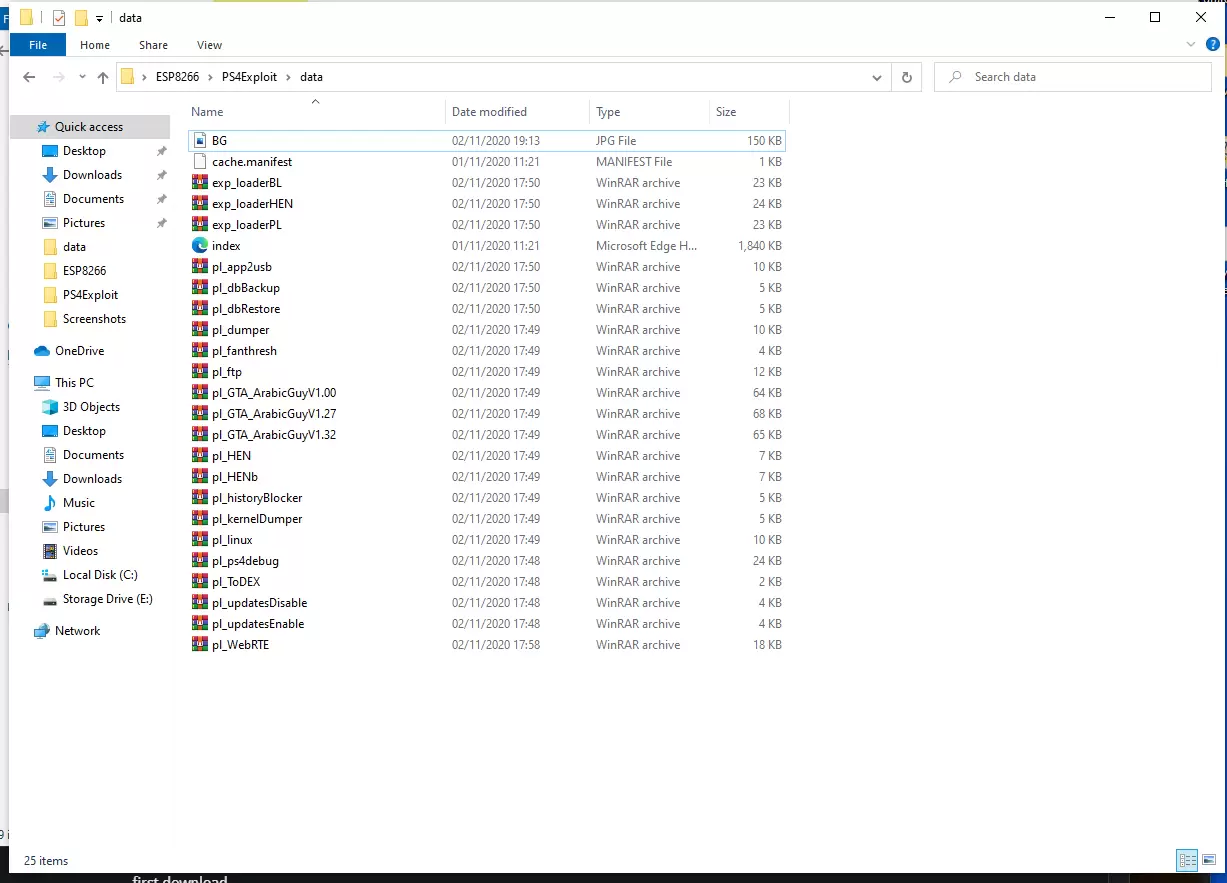This screenshot has width=1227, height=883.
Task: Click the pl_dumper WinRAR icon
Action: click(x=200, y=330)
